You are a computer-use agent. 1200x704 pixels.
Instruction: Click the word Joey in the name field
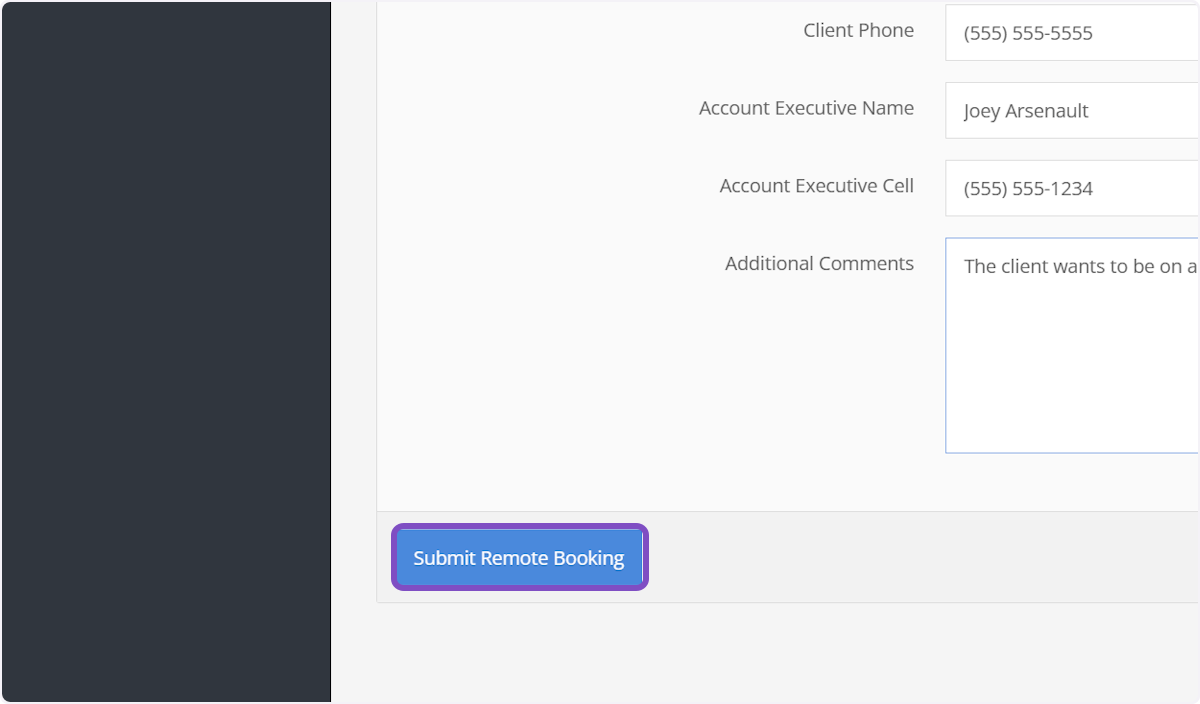click(x=982, y=111)
